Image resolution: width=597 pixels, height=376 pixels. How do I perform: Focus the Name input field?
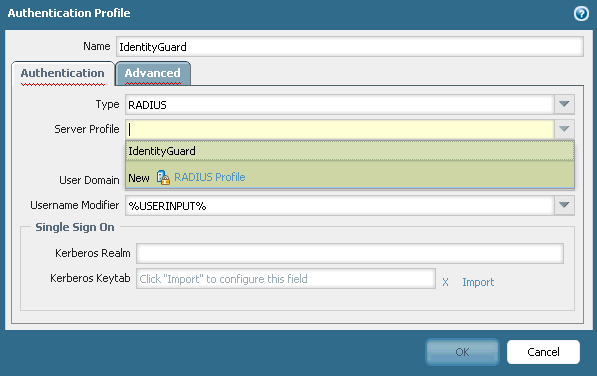350,47
